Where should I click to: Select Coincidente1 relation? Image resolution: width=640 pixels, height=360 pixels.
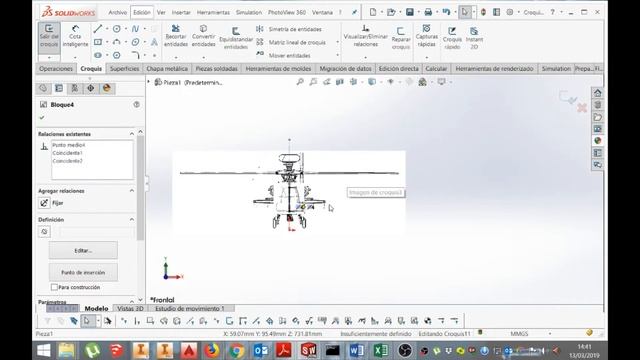(x=67, y=153)
